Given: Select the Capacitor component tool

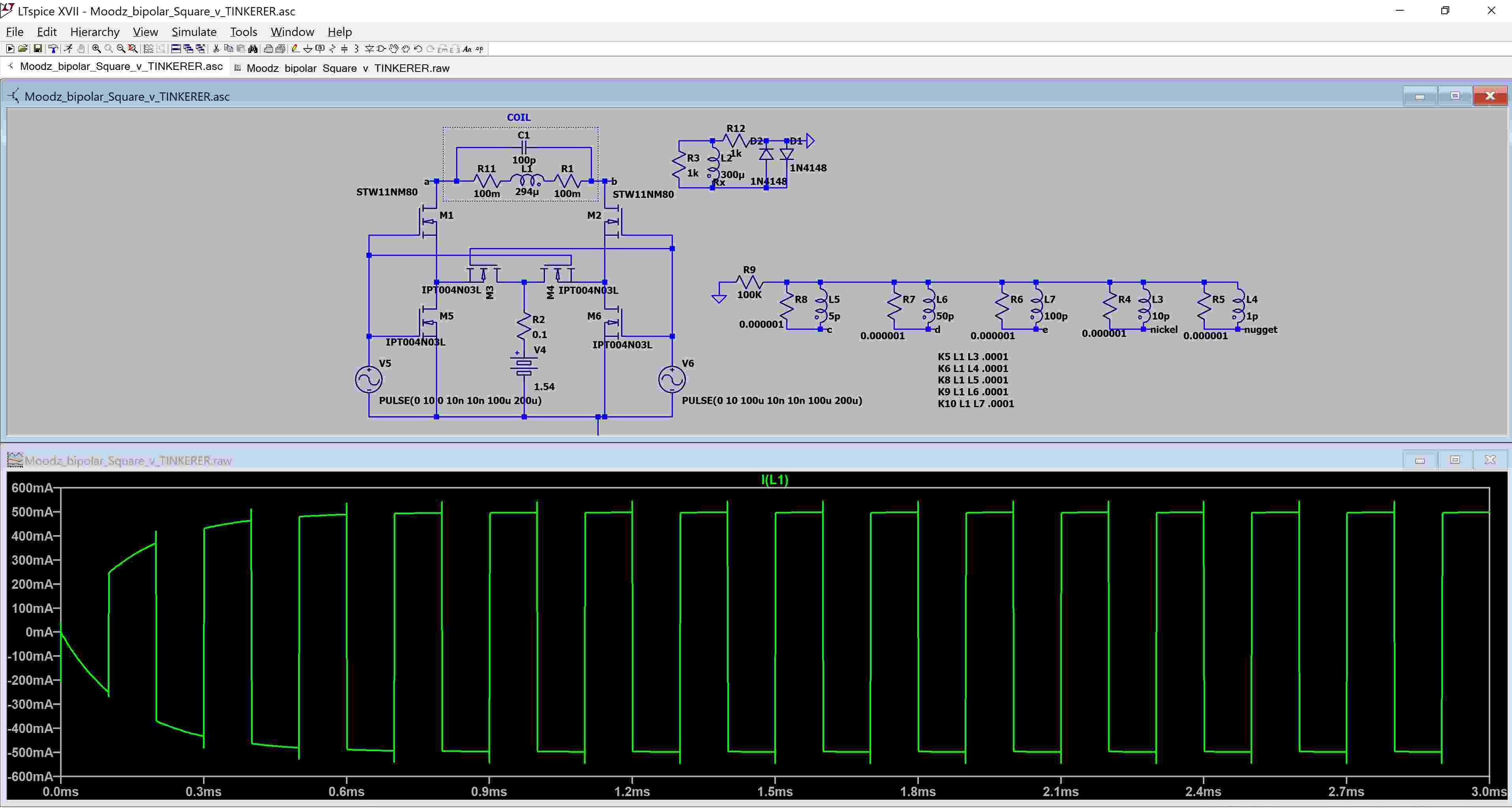Looking at the screenshot, I should pos(345,49).
